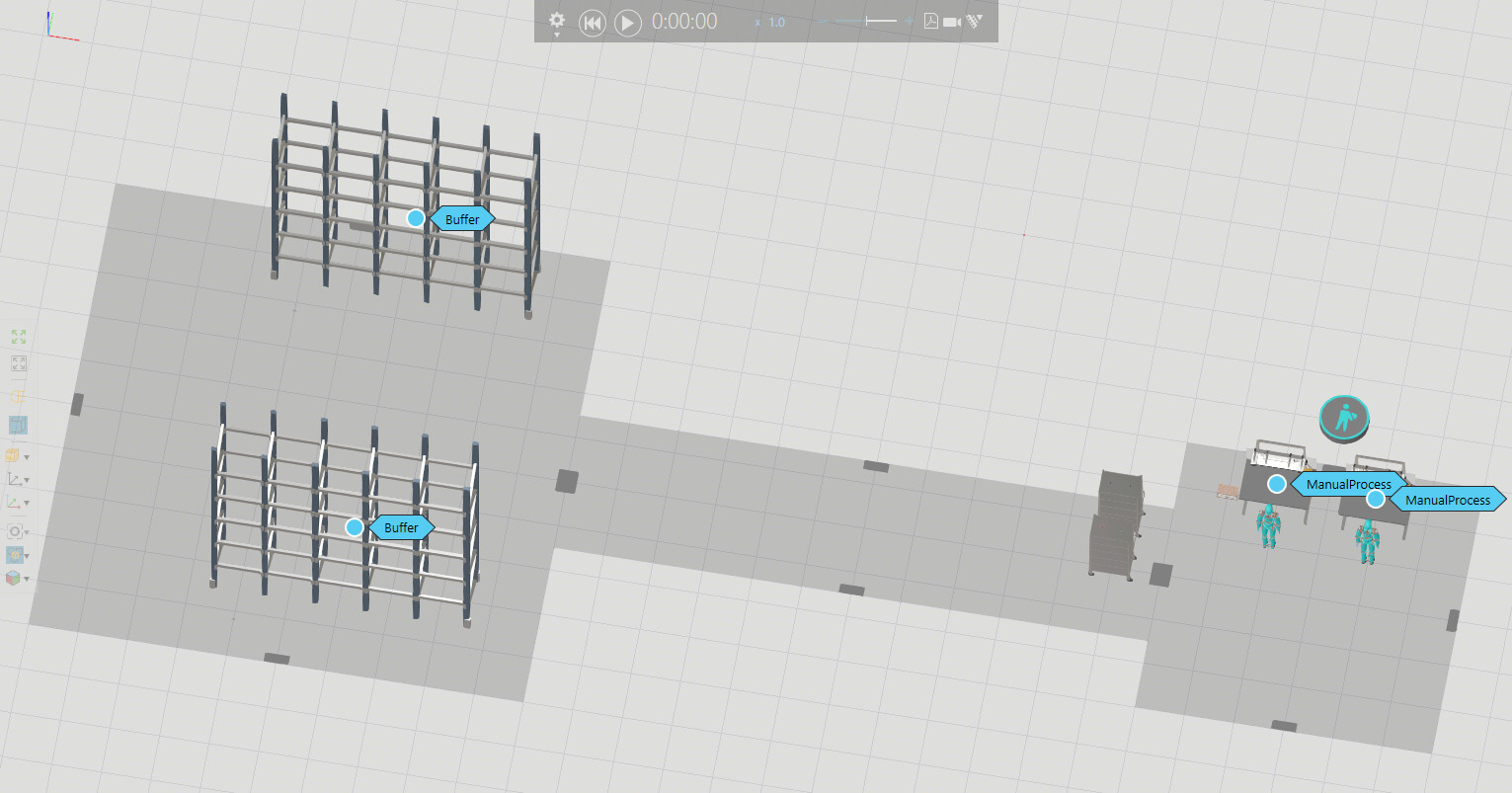
Task: Click the green fill view arrows icon
Action: coord(18,338)
